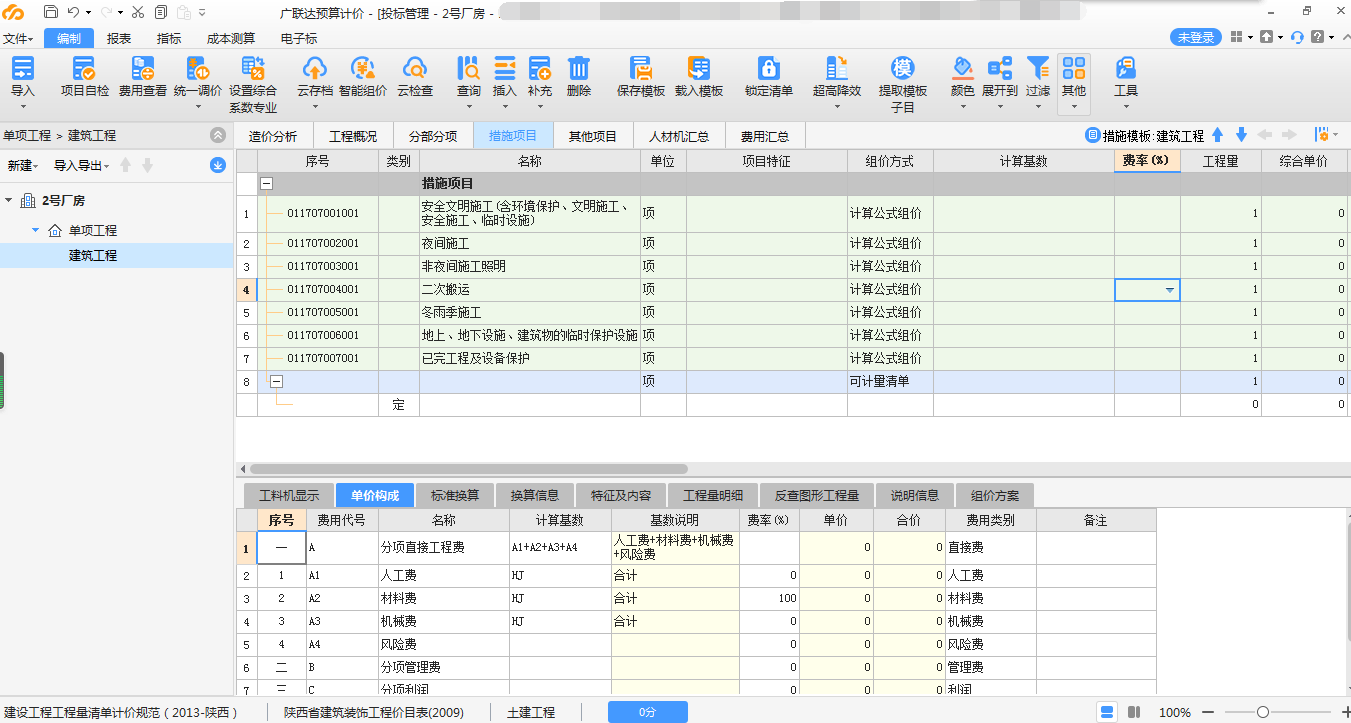Viewport: 1351px width, 723px height.
Task: Click 锁定清单 lock list icon
Action: tap(769, 68)
